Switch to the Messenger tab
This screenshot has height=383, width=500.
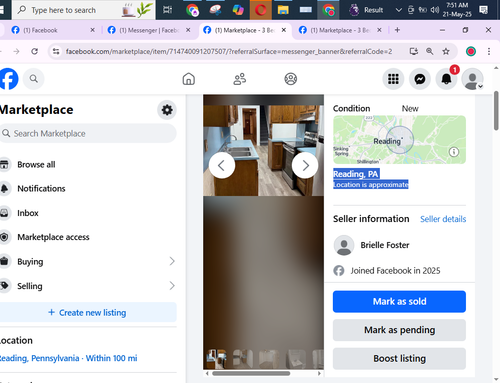coord(148,30)
